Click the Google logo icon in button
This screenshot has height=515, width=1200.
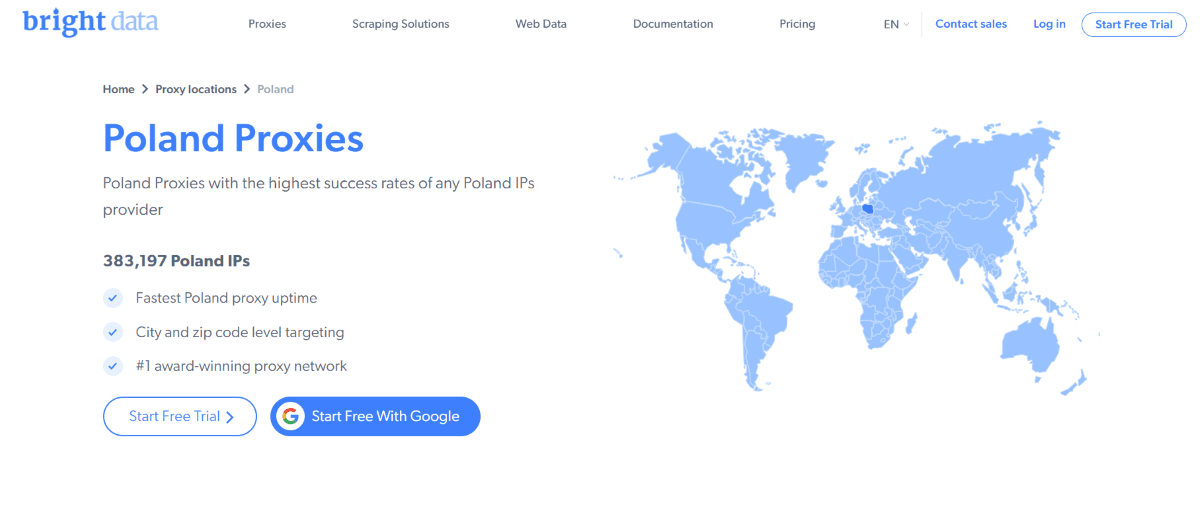[291, 417]
